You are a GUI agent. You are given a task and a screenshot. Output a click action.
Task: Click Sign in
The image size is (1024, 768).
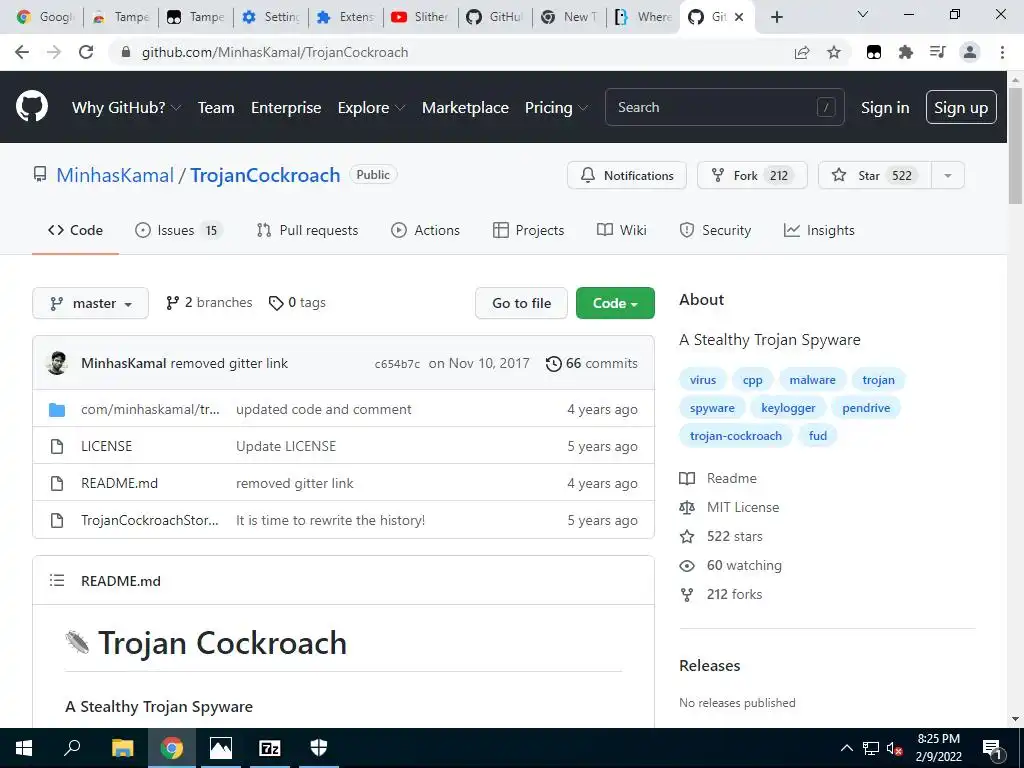pyautogui.click(x=885, y=107)
